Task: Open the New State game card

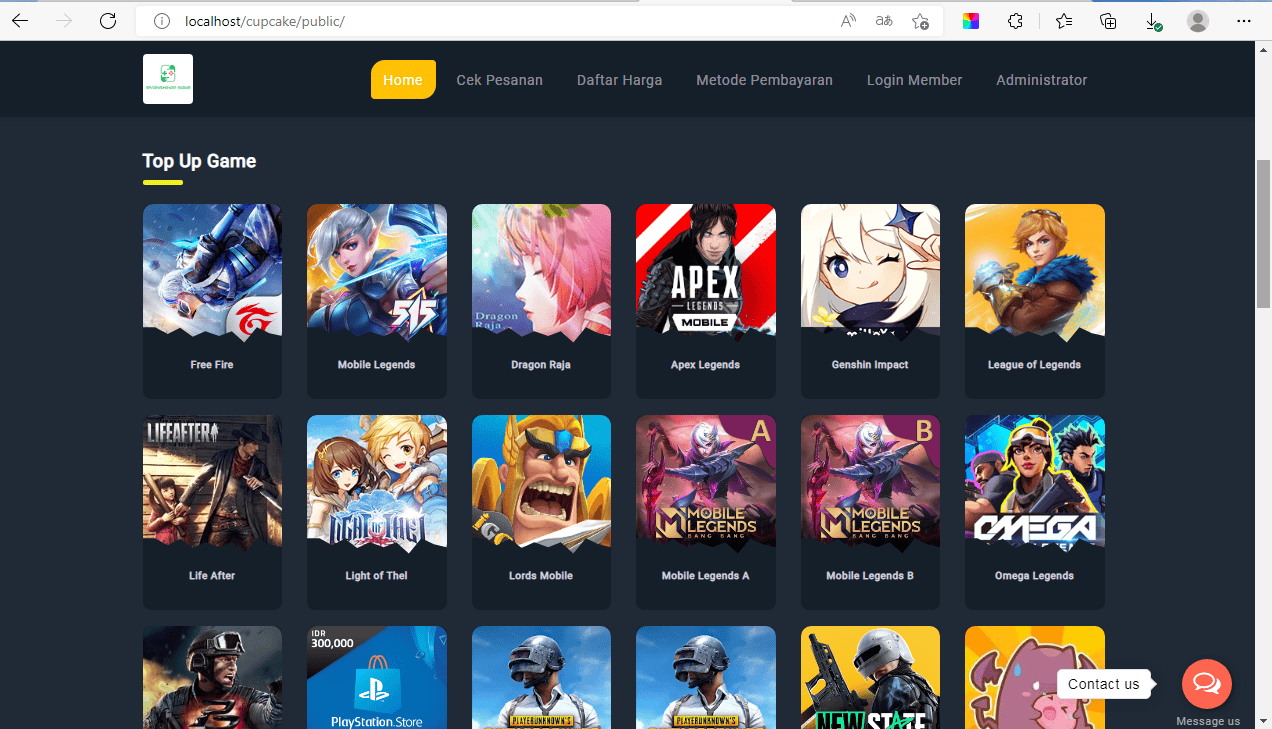Action: pos(870,678)
